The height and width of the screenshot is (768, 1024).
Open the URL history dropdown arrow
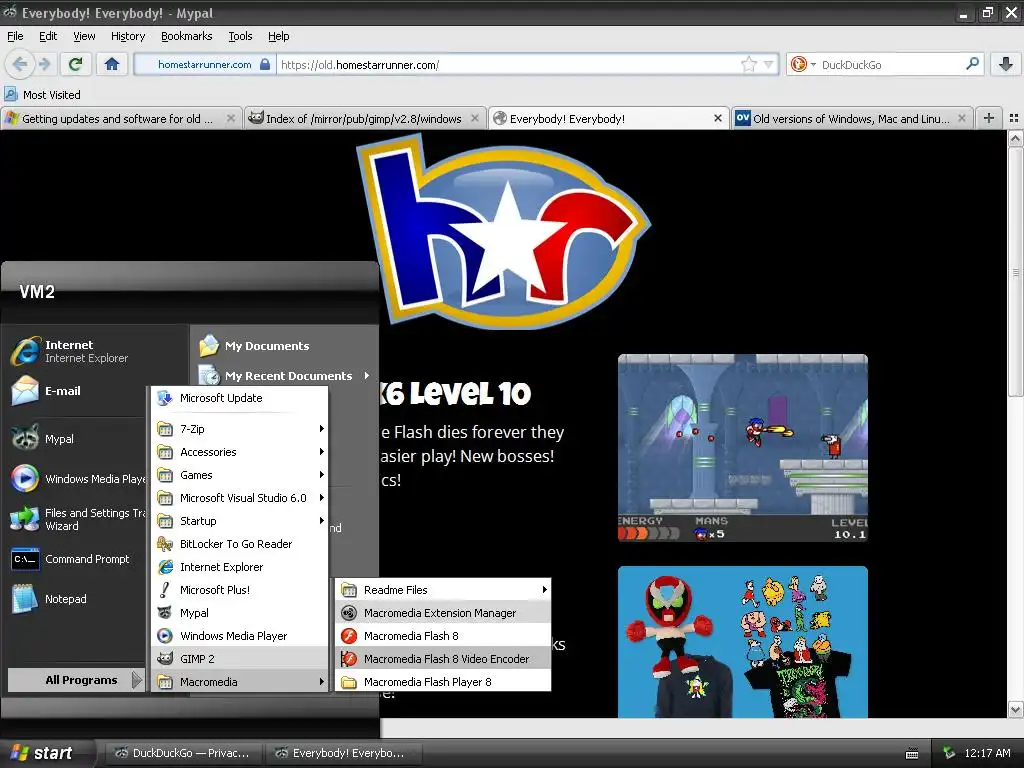point(769,64)
